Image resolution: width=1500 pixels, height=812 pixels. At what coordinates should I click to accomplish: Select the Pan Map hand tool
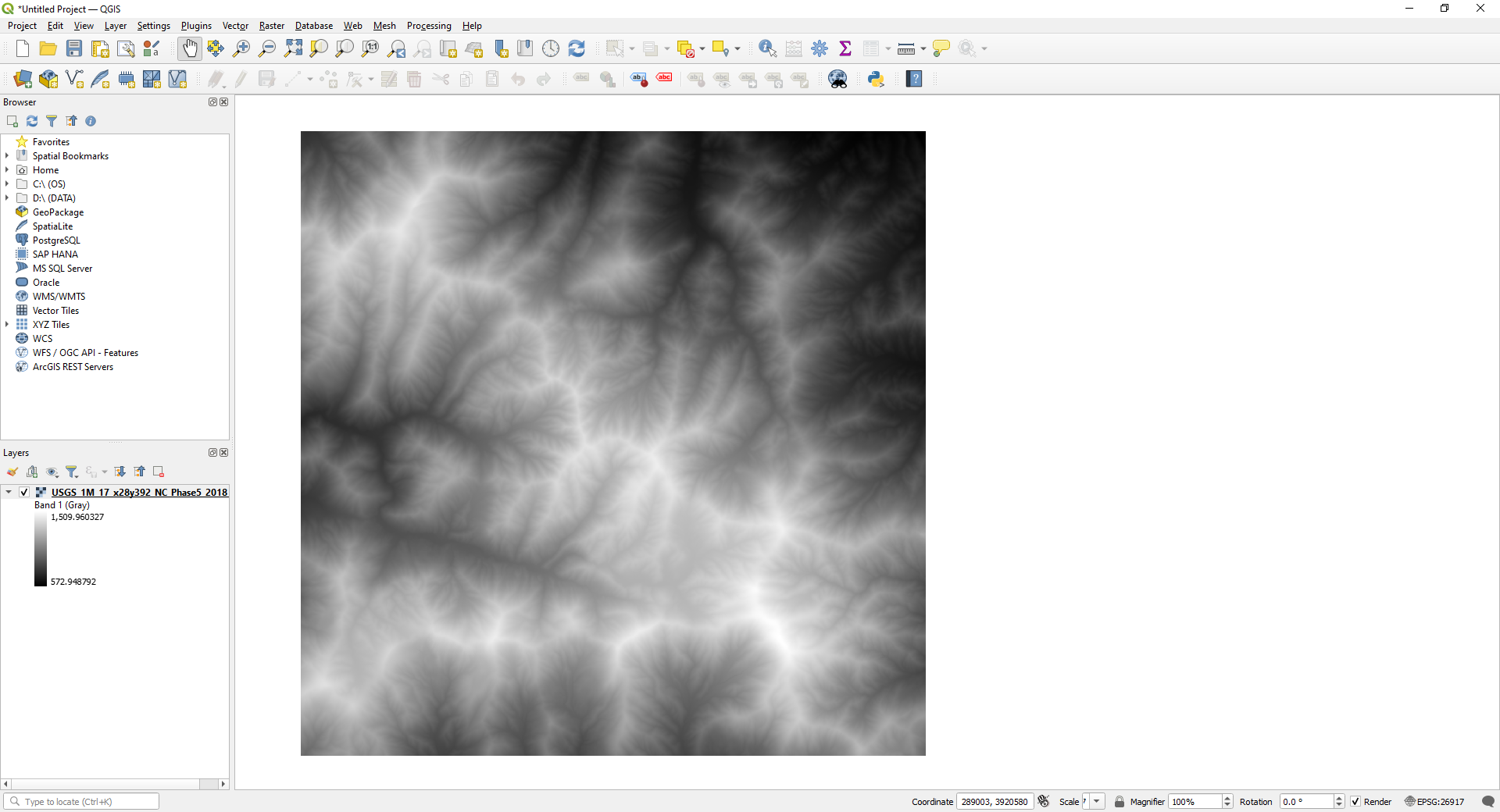190,48
